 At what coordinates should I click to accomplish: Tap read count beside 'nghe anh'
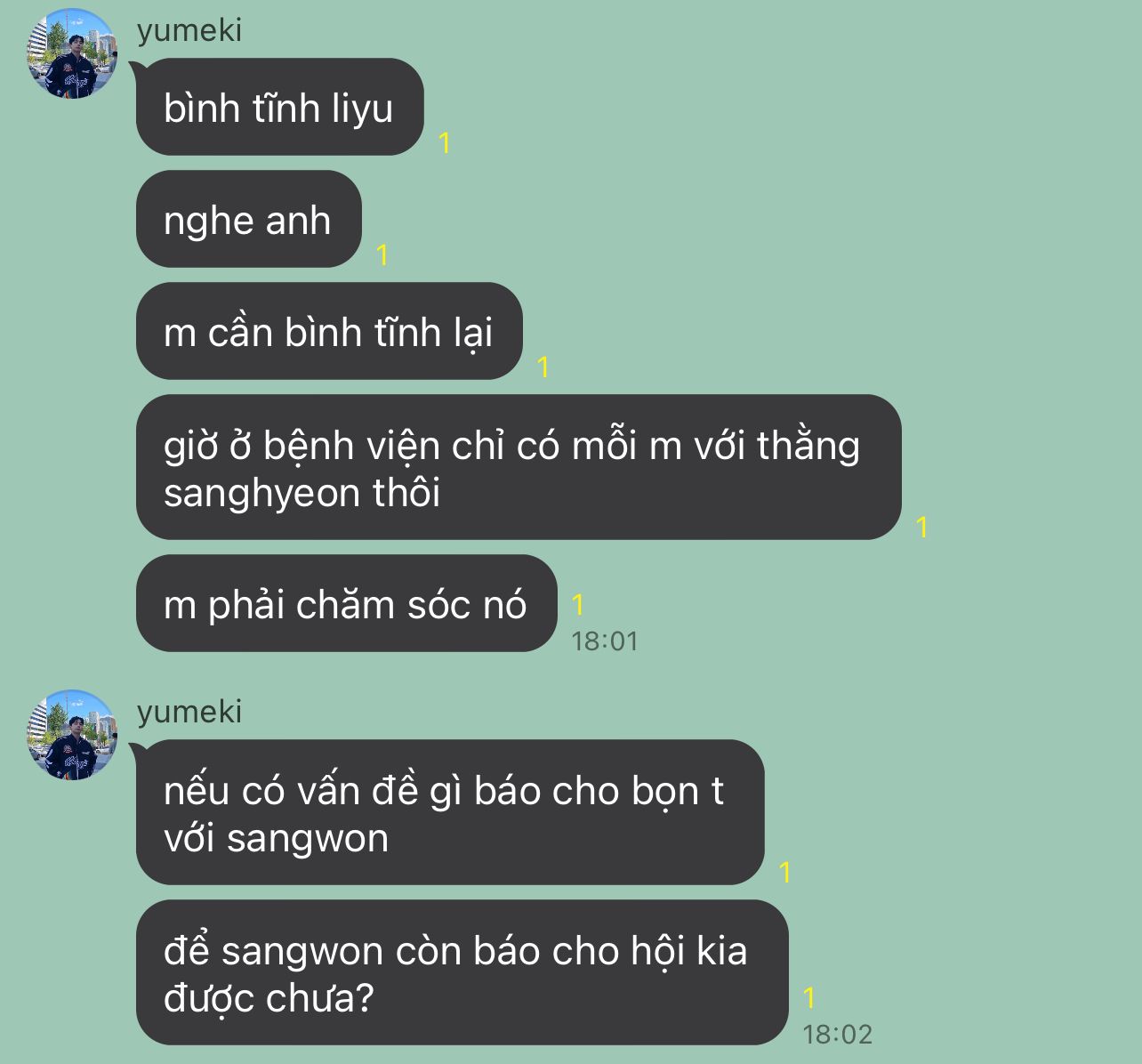click(382, 255)
